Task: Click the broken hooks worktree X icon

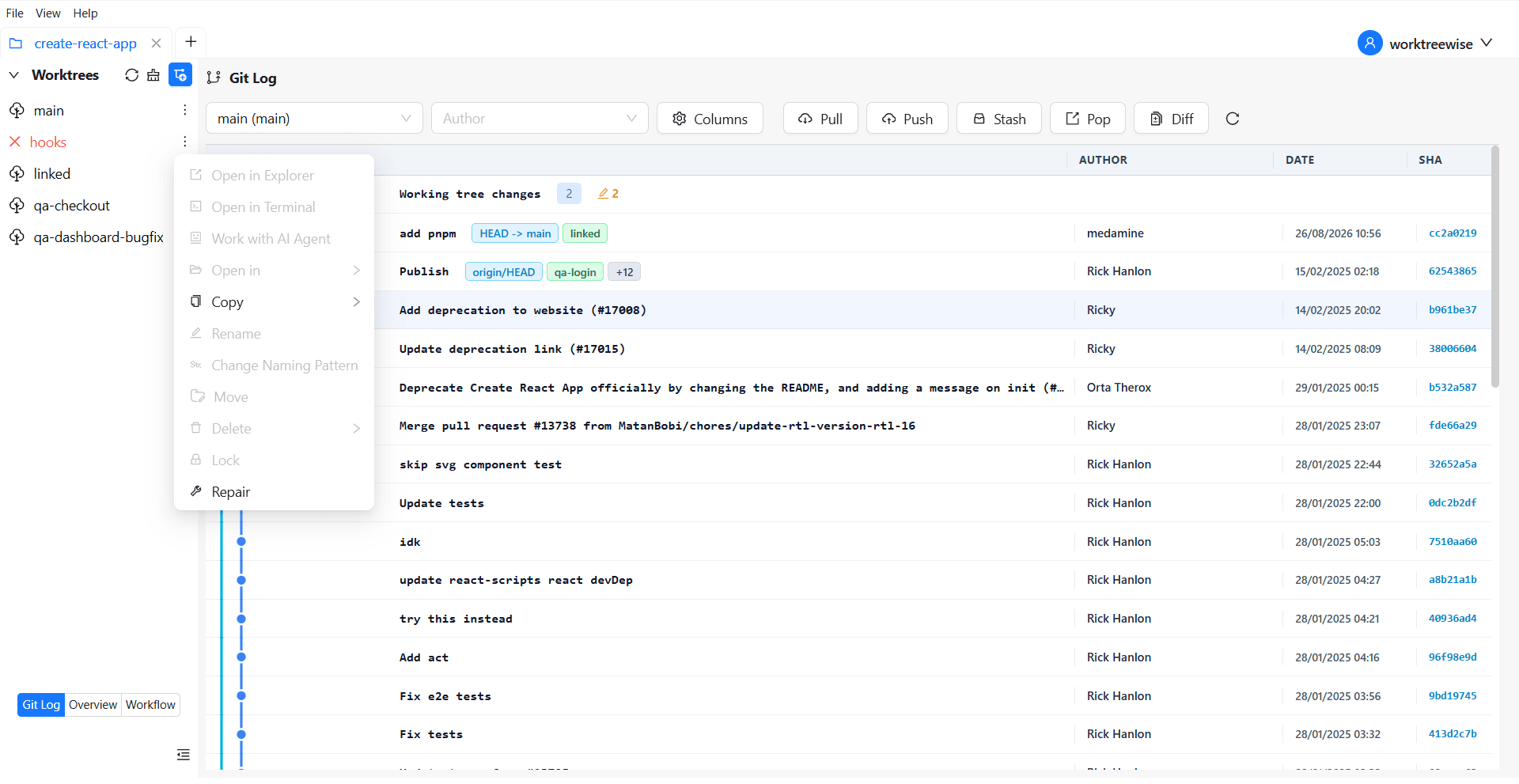Action: 15,142
